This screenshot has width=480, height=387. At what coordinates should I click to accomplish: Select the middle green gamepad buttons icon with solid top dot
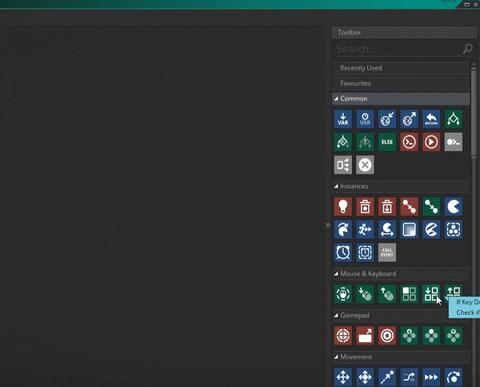[x=431, y=336]
